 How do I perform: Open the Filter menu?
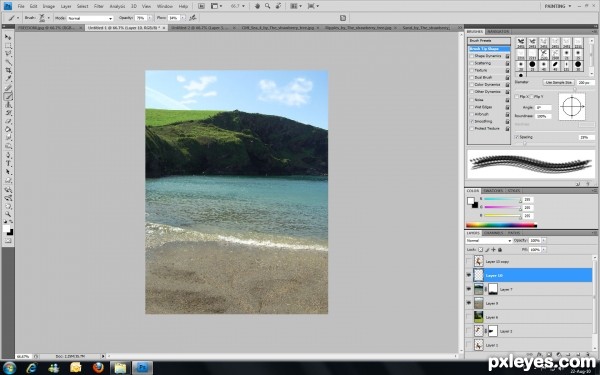click(99, 6)
